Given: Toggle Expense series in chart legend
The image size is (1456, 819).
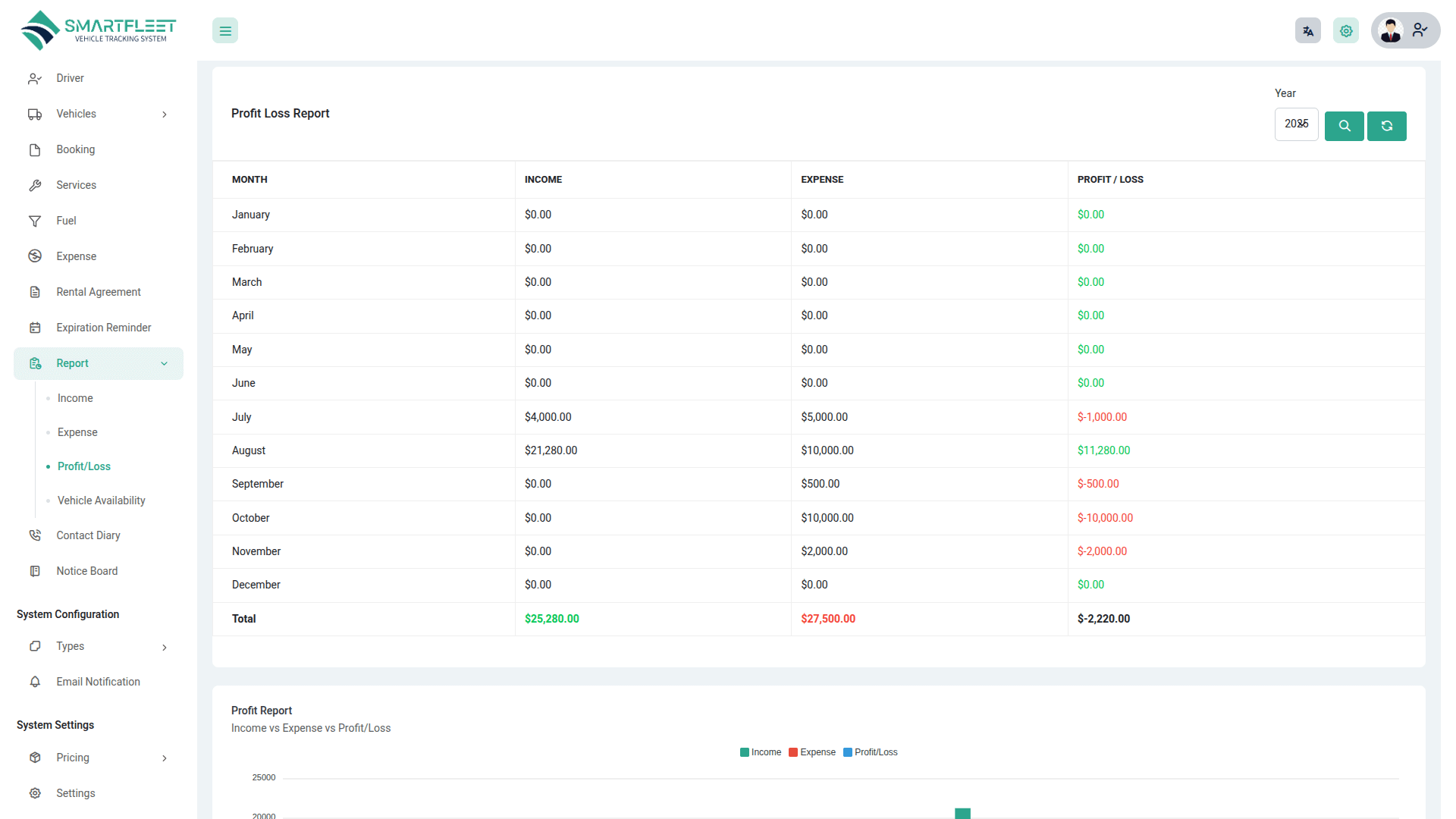Looking at the screenshot, I should pyautogui.click(x=812, y=752).
